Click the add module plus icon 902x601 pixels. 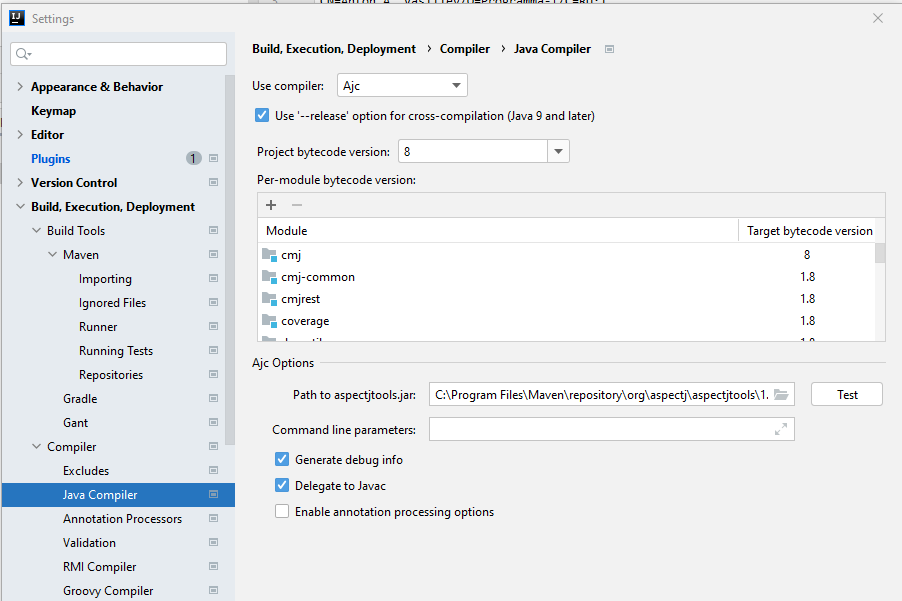271,205
